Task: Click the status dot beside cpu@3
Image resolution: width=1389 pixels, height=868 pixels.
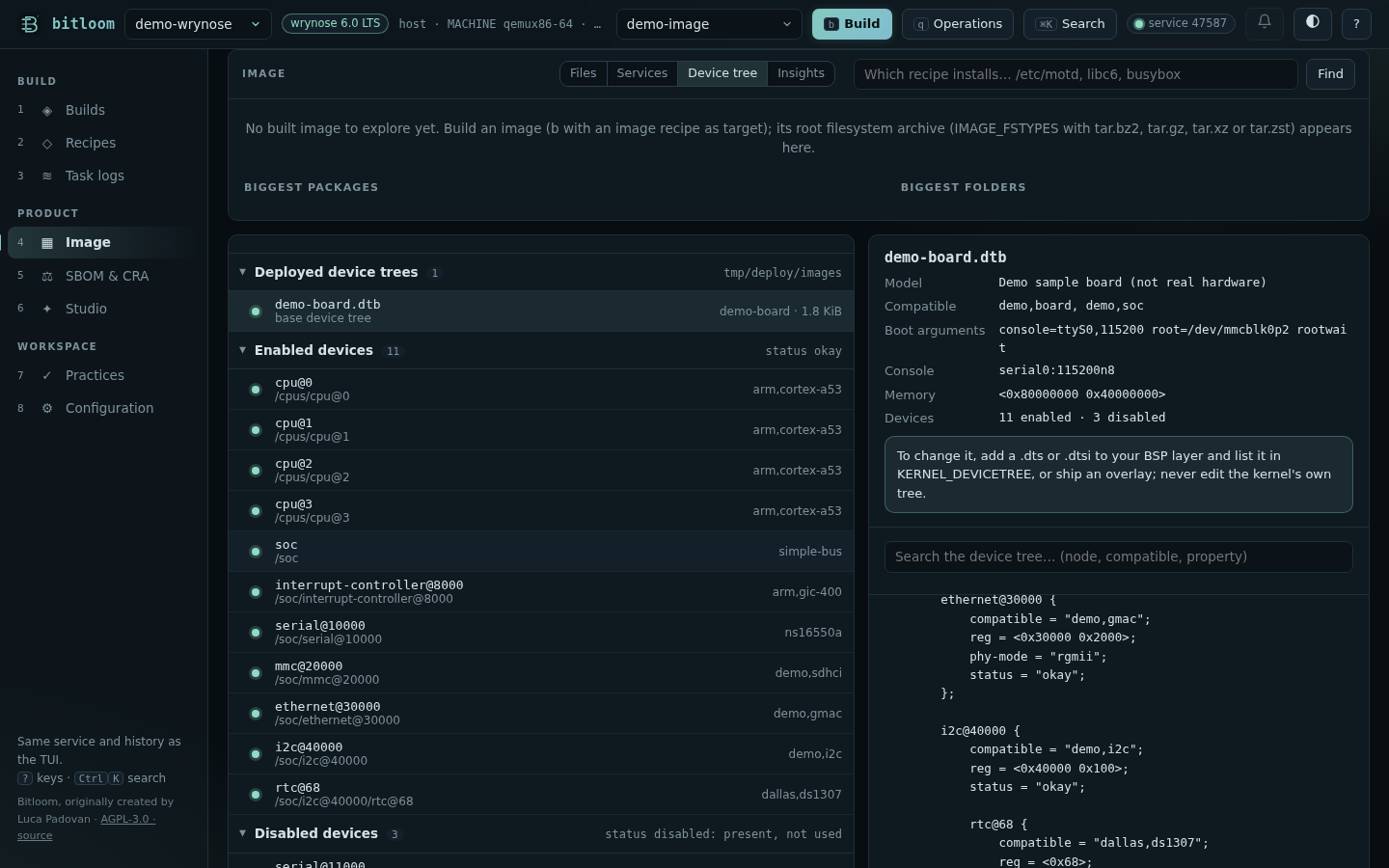Action: click(x=256, y=511)
